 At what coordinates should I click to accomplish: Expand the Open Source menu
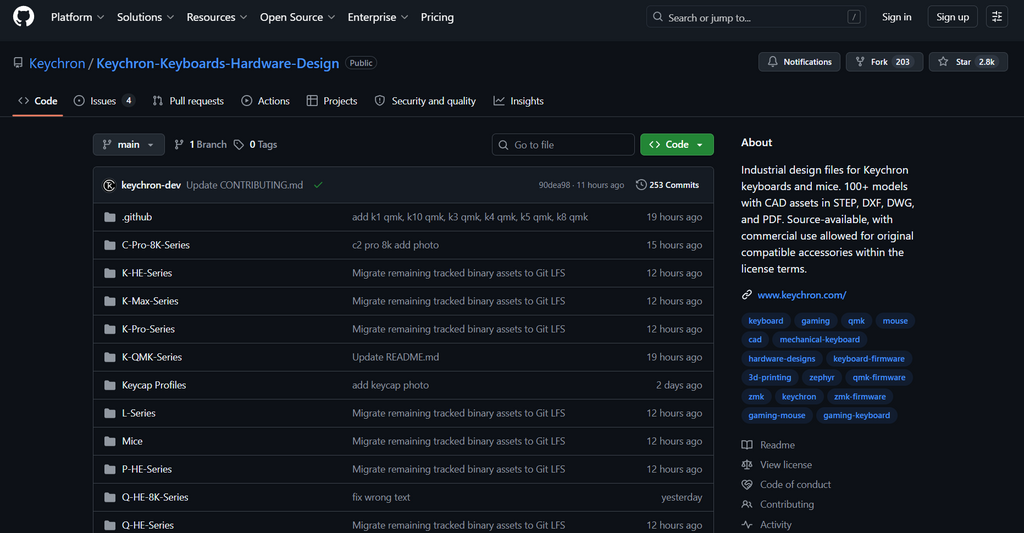coord(296,17)
